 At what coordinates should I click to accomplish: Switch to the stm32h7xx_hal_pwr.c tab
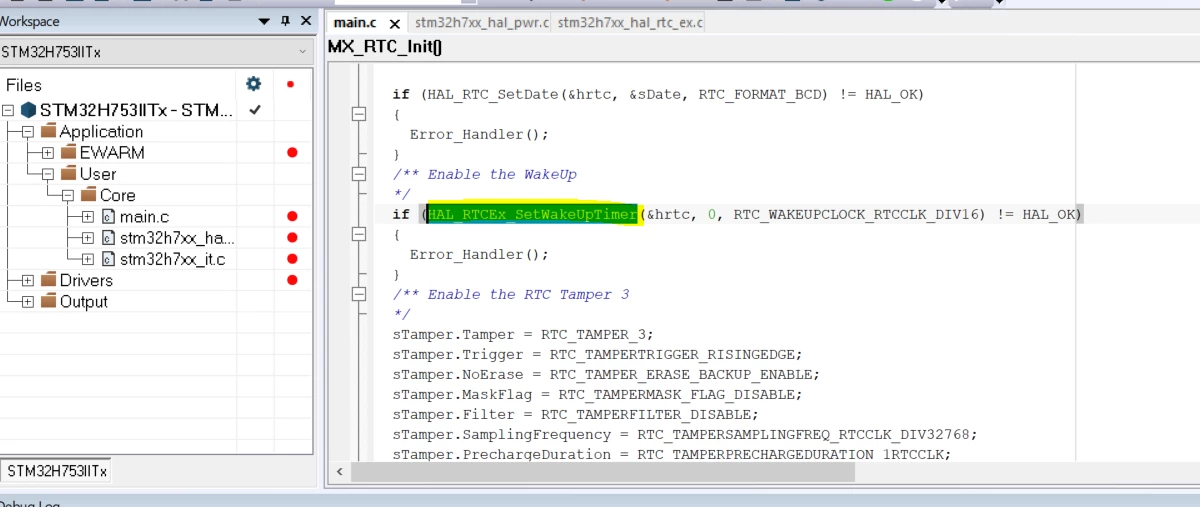click(482, 22)
